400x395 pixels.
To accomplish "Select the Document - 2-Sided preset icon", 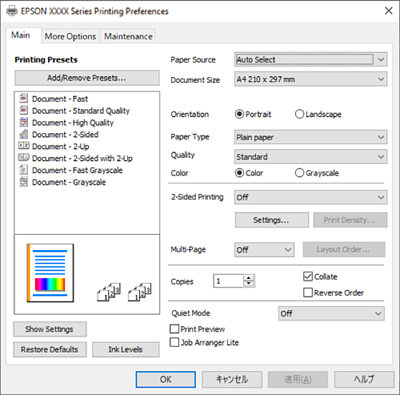I will click(24, 134).
